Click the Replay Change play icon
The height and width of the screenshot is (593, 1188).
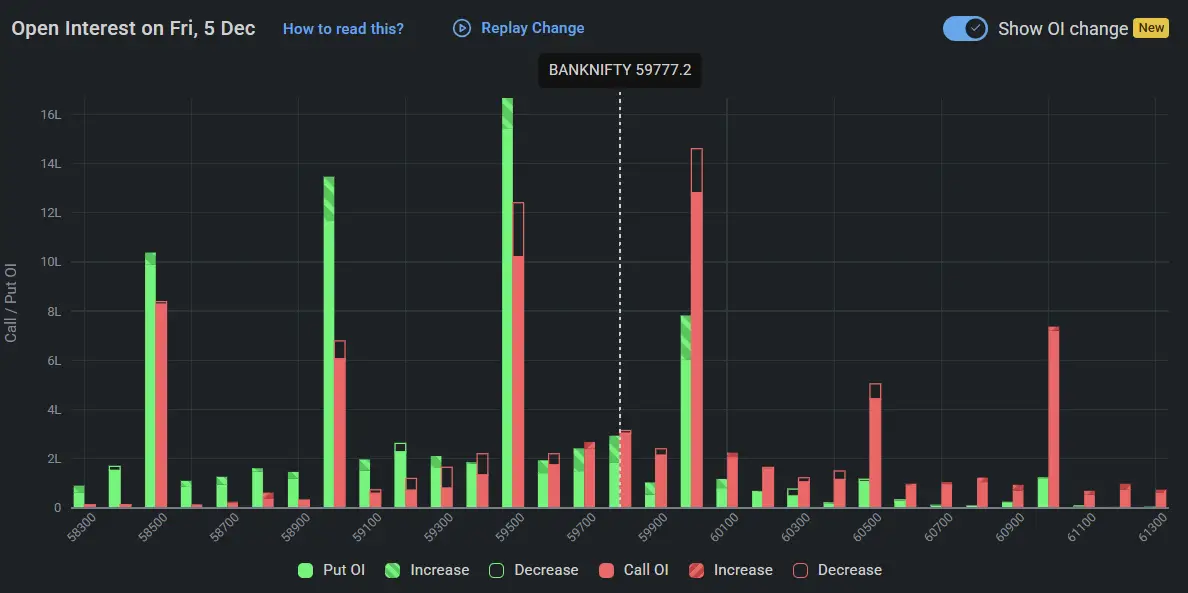(461, 28)
